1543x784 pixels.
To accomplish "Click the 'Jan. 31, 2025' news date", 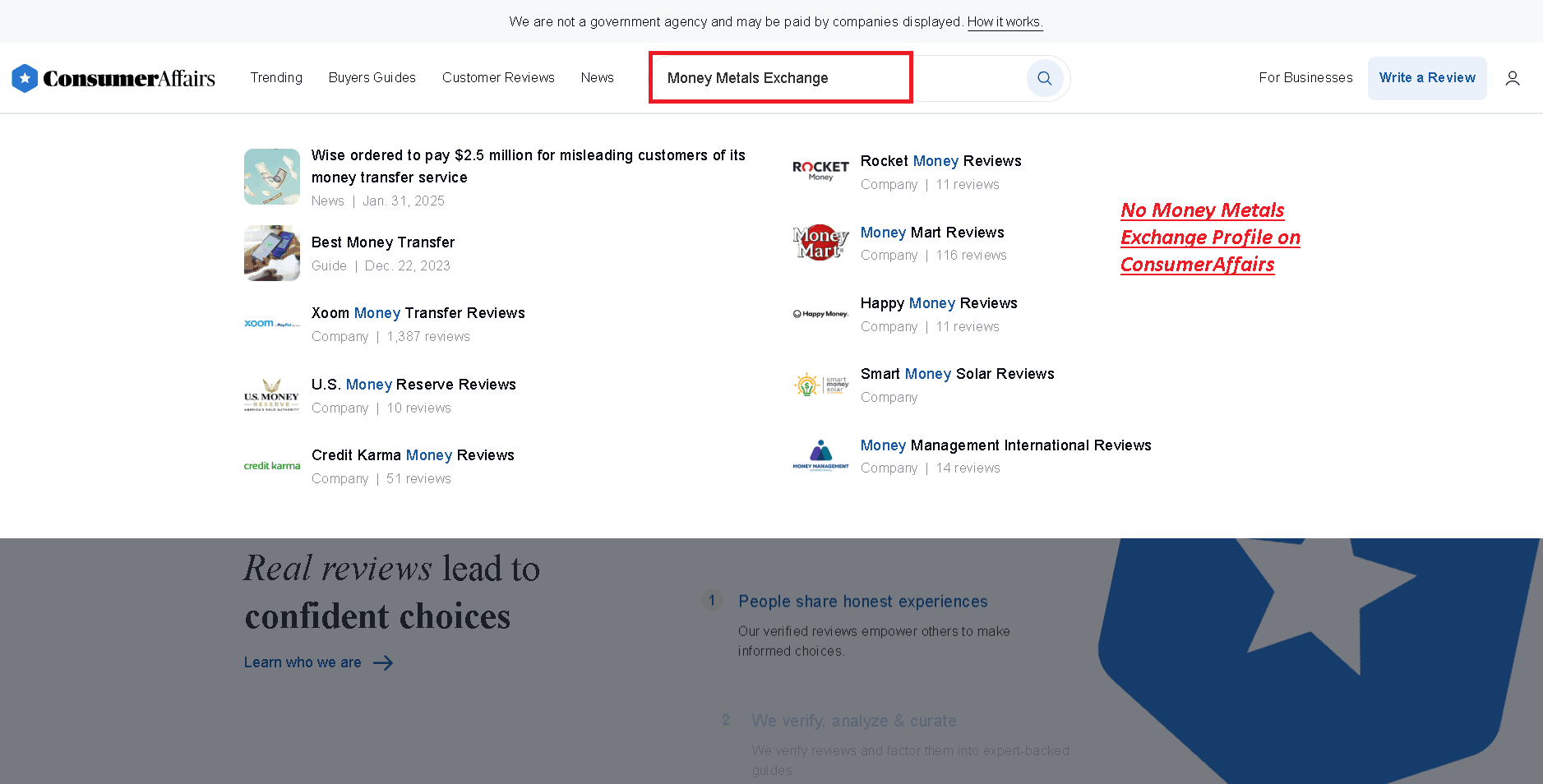I will (x=404, y=201).
